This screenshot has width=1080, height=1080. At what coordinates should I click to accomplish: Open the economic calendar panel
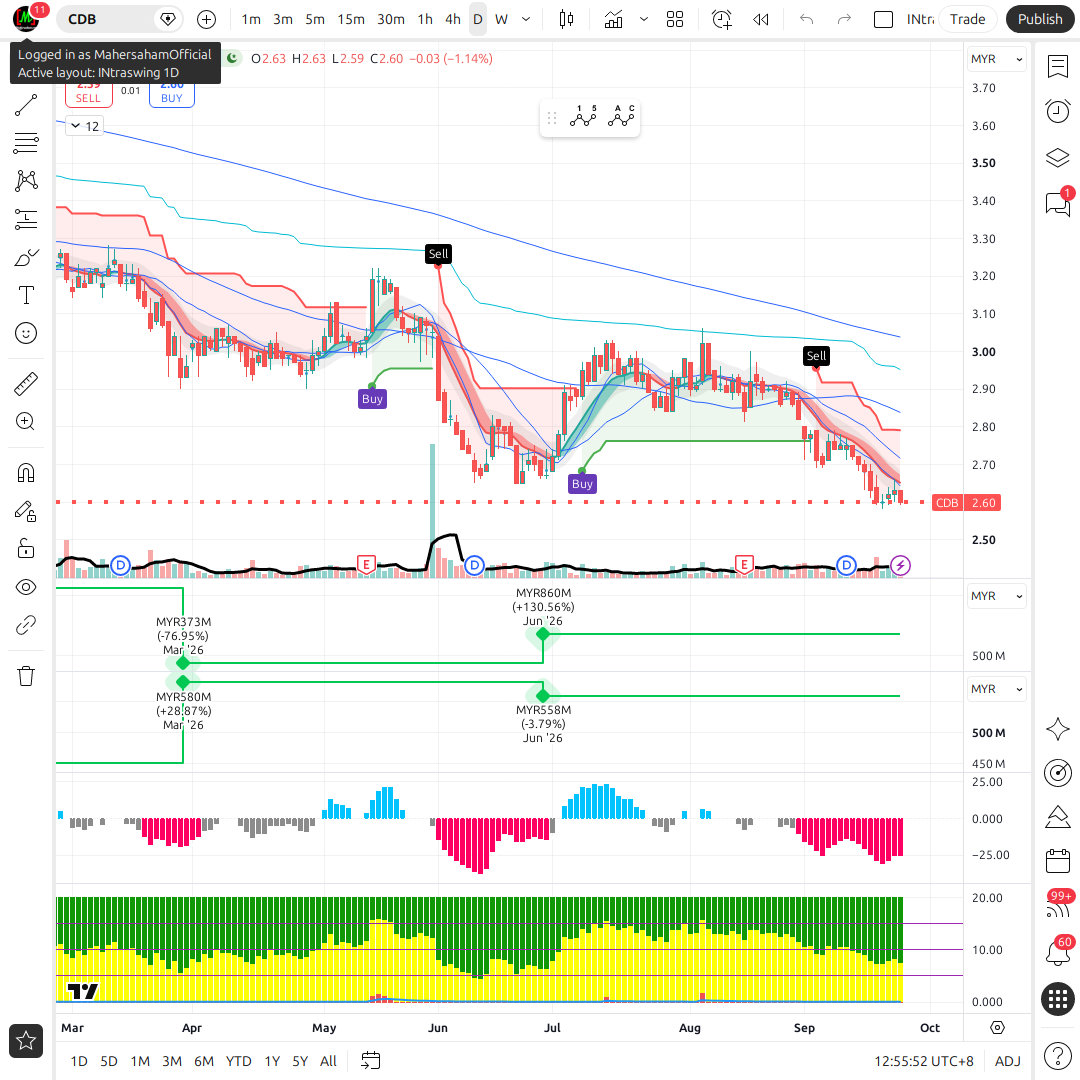pos(1057,861)
